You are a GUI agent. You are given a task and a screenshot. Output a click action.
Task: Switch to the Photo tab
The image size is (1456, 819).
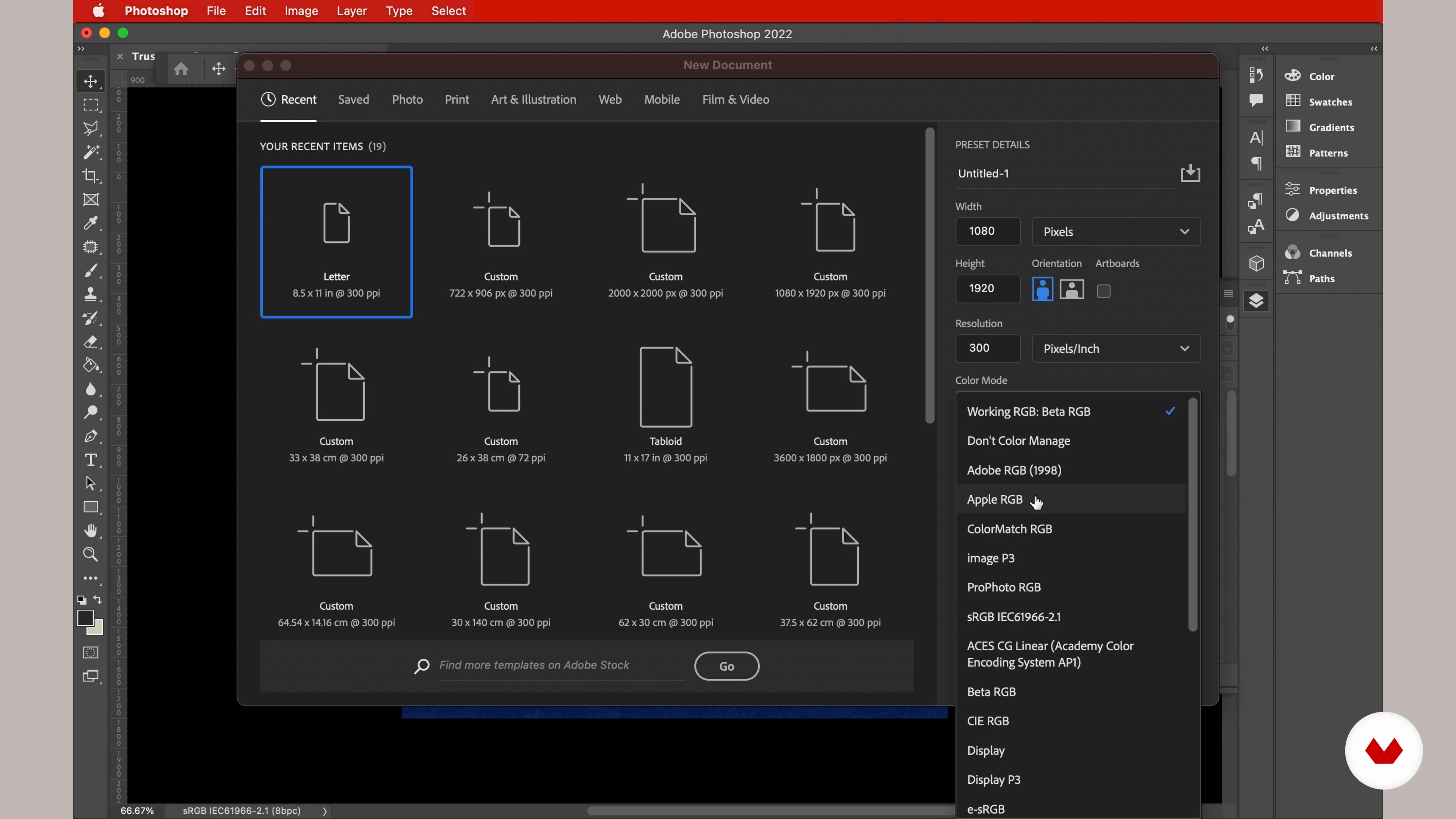[408, 99]
